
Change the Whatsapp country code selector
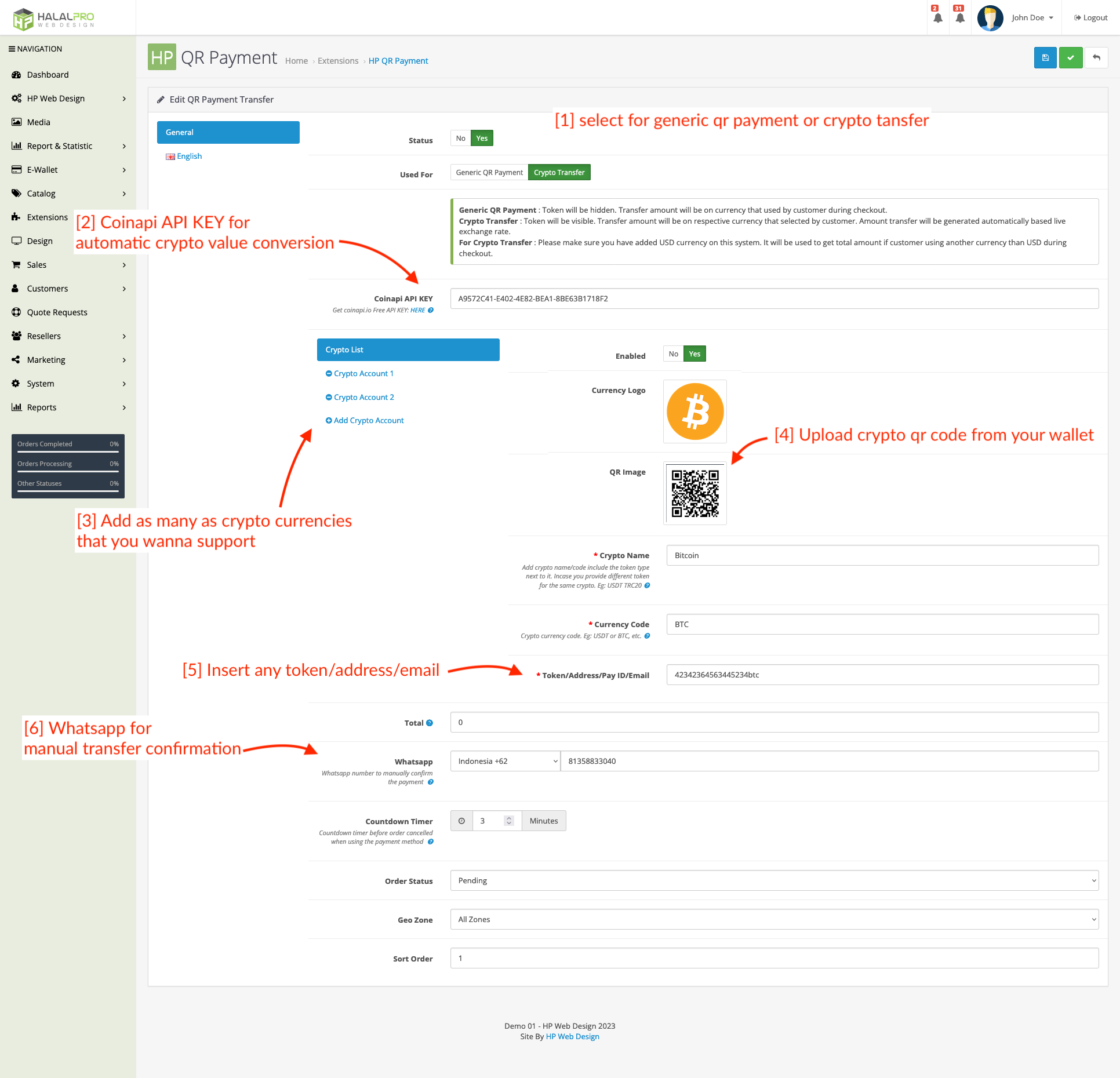pyautogui.click(x=504, y=760)
